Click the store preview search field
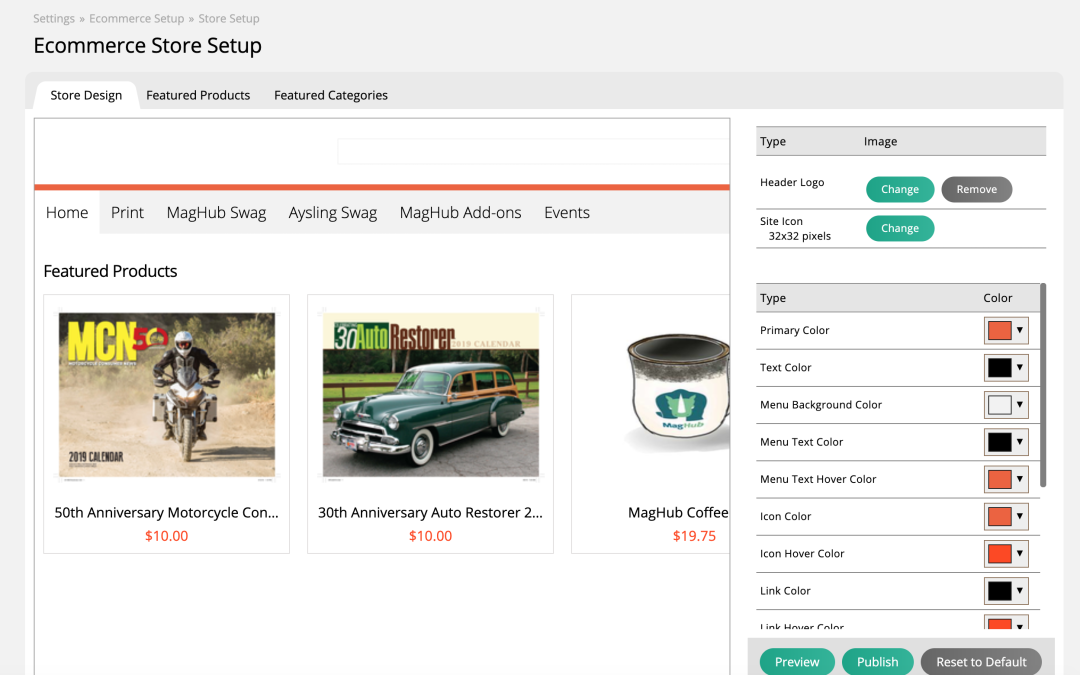The image size is (1080, 675). pyautogui.click(x=533, y=152)
